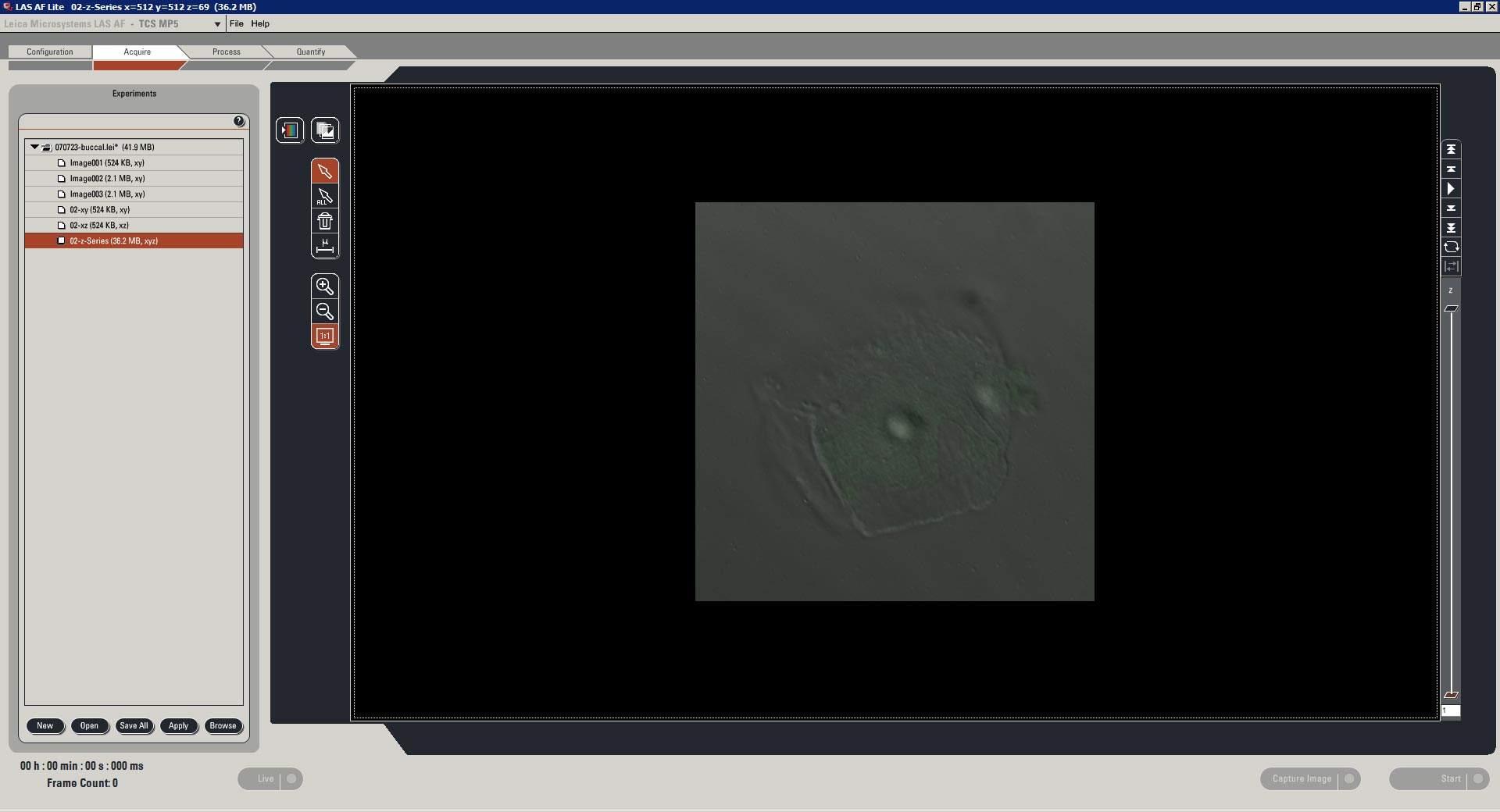Open the channel color display icon
The width and height of the screenshot is (1500, 812).
tap(290, 130)
